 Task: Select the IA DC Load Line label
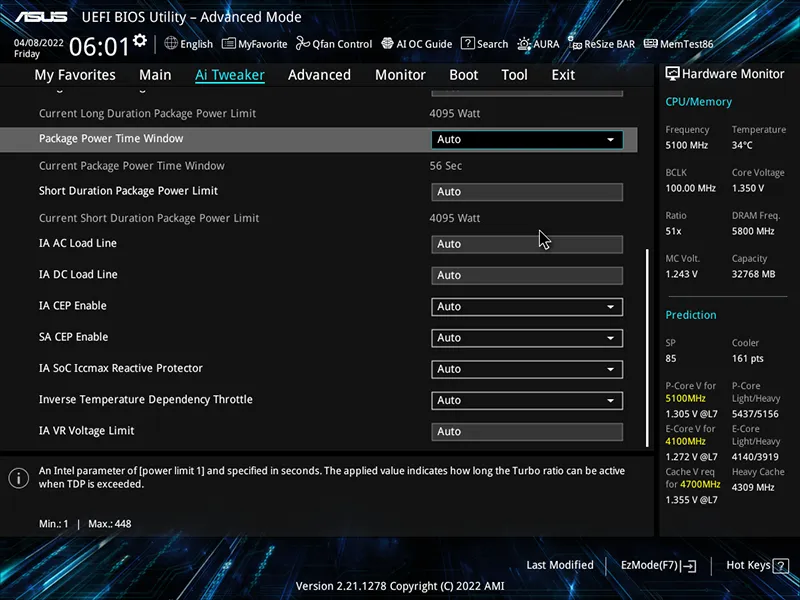pos(78,274)
